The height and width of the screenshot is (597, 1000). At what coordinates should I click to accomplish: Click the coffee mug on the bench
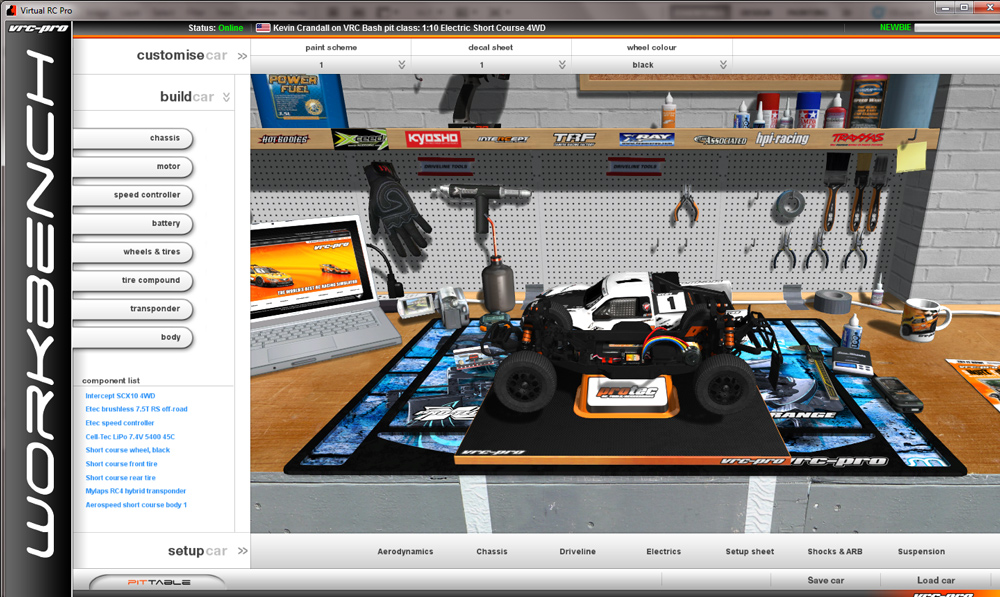(x=925, y=318)
